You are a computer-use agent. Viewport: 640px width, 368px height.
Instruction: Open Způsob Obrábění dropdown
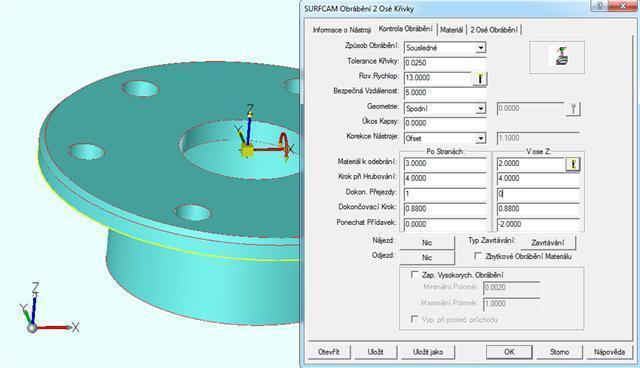click(480, 48)
